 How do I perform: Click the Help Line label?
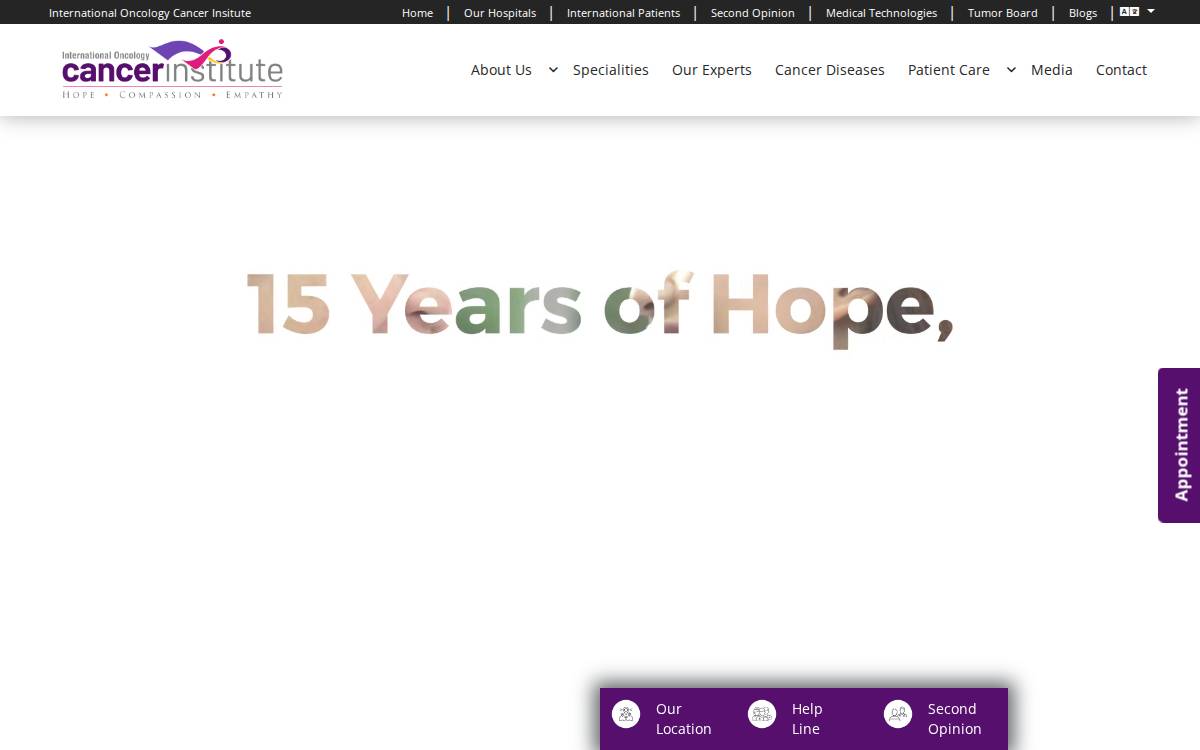[x=807, y=719]
